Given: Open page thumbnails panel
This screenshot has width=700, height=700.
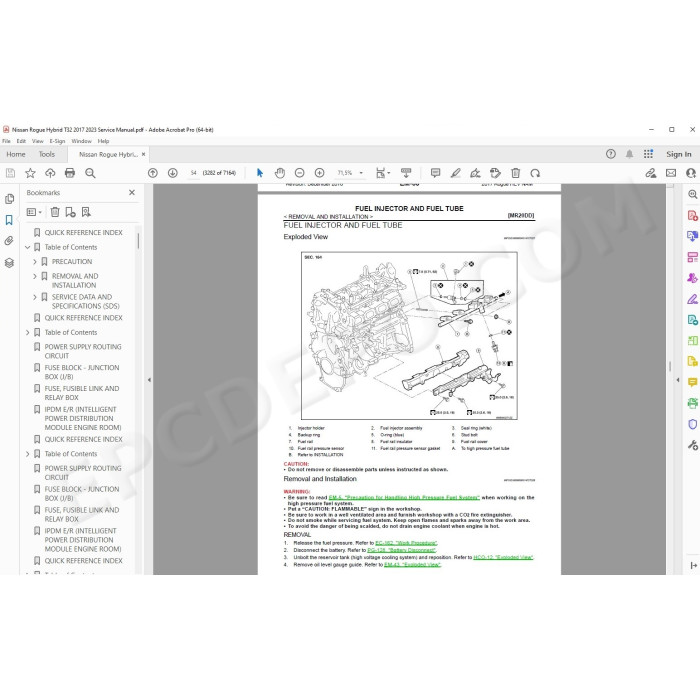Looking at the screenshot, I should coord(9,199).
